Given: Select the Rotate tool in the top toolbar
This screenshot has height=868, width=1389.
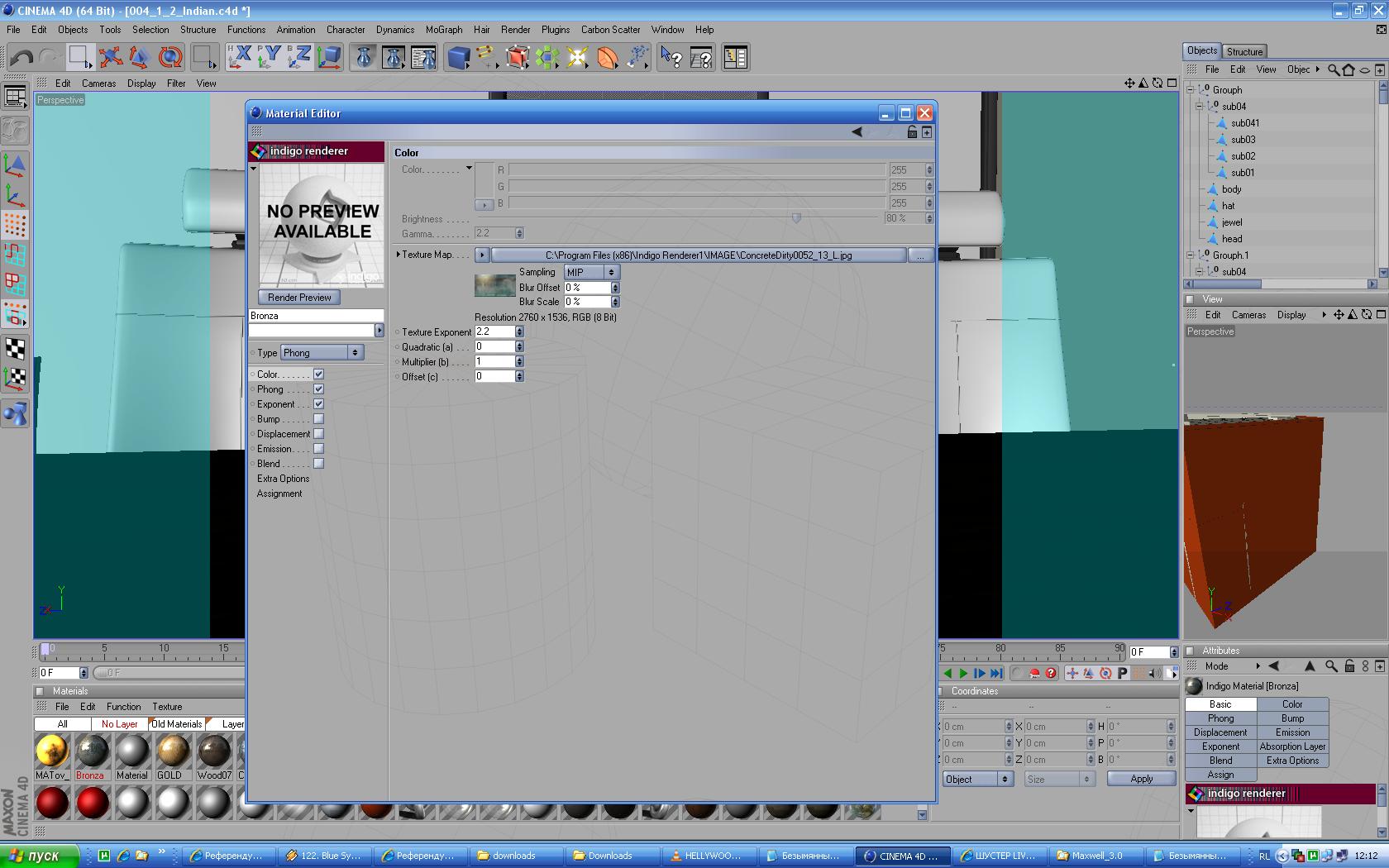Looking at the screenshot, I should point(170,57).
